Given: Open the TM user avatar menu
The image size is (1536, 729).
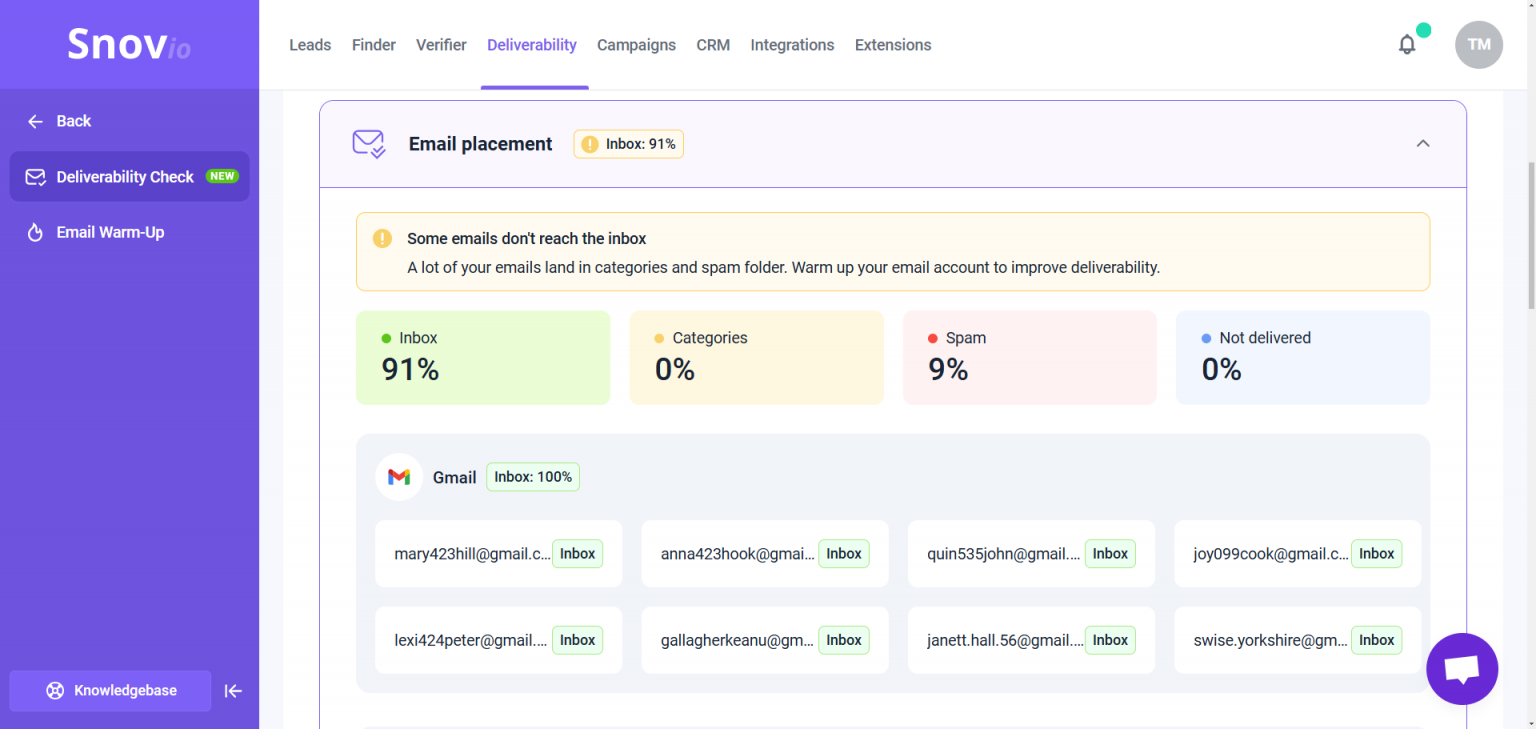Looking at the screenshot, I should click(x=1479, y=45).
